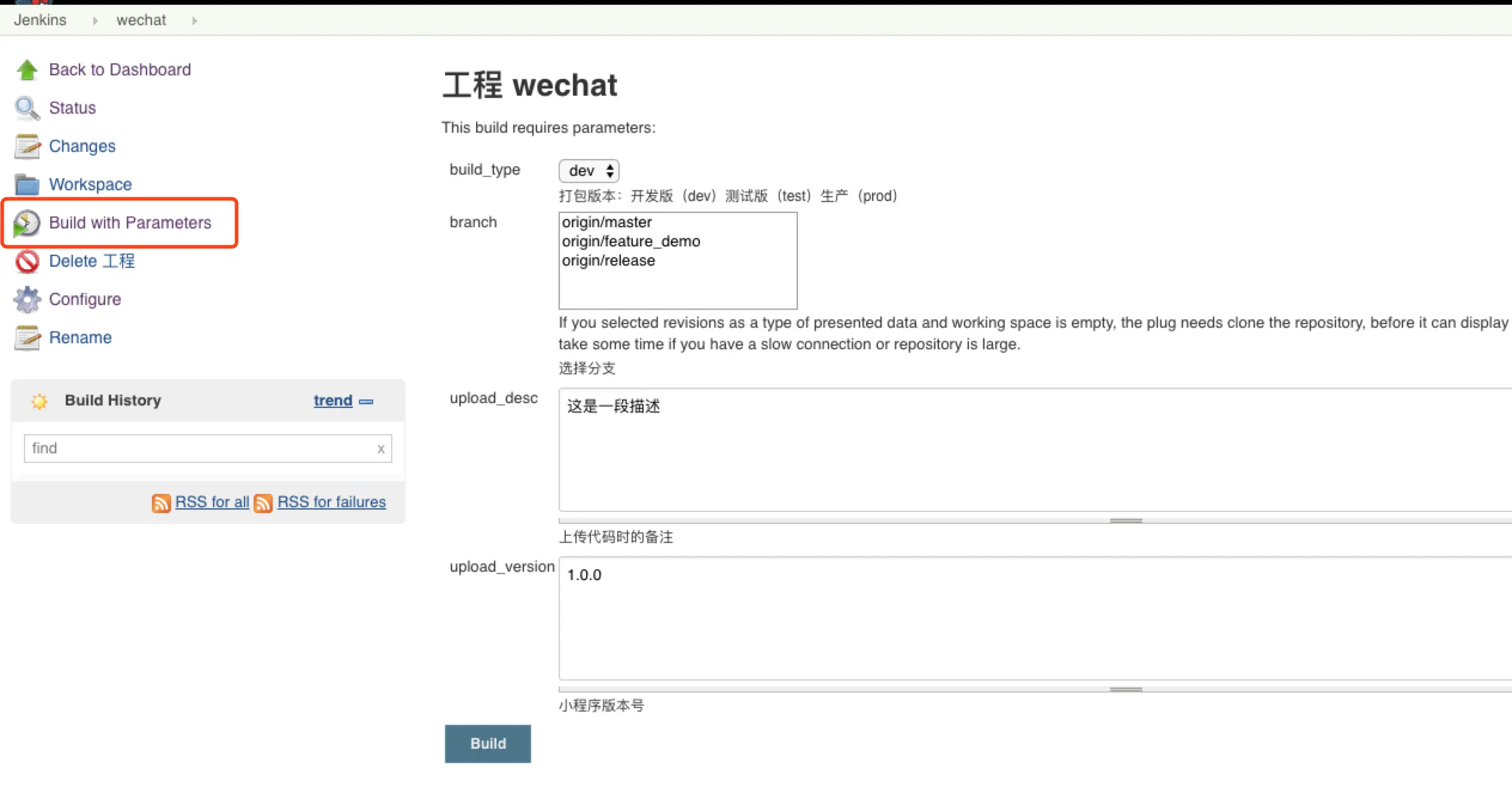Select origin/master in branch list
The image size is (1512, 793).
(x=606, y=222)
